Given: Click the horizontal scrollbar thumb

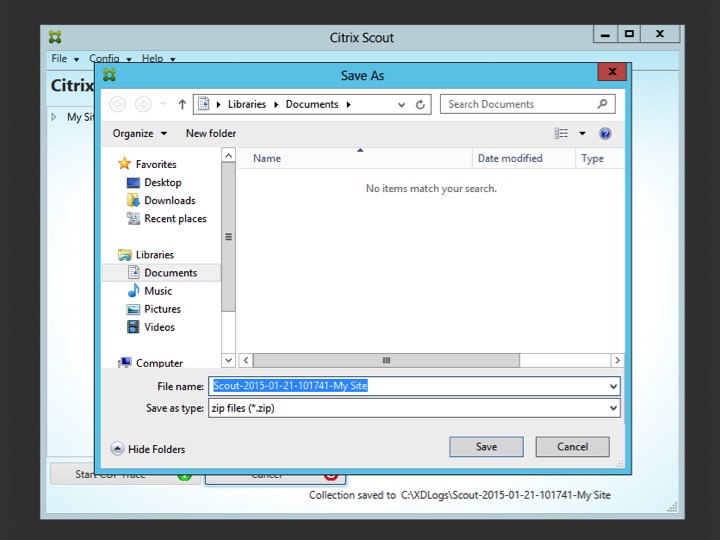Looking at the screenshot, I should coord(386,360).
